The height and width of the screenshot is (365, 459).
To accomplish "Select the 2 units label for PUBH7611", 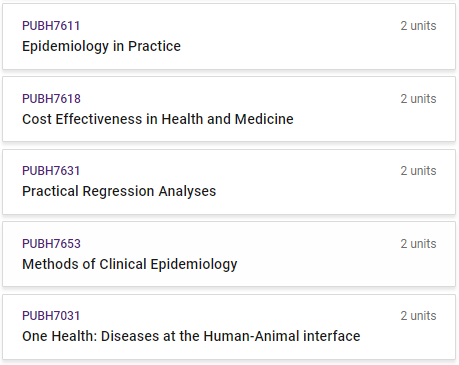I will click(418, 26).
